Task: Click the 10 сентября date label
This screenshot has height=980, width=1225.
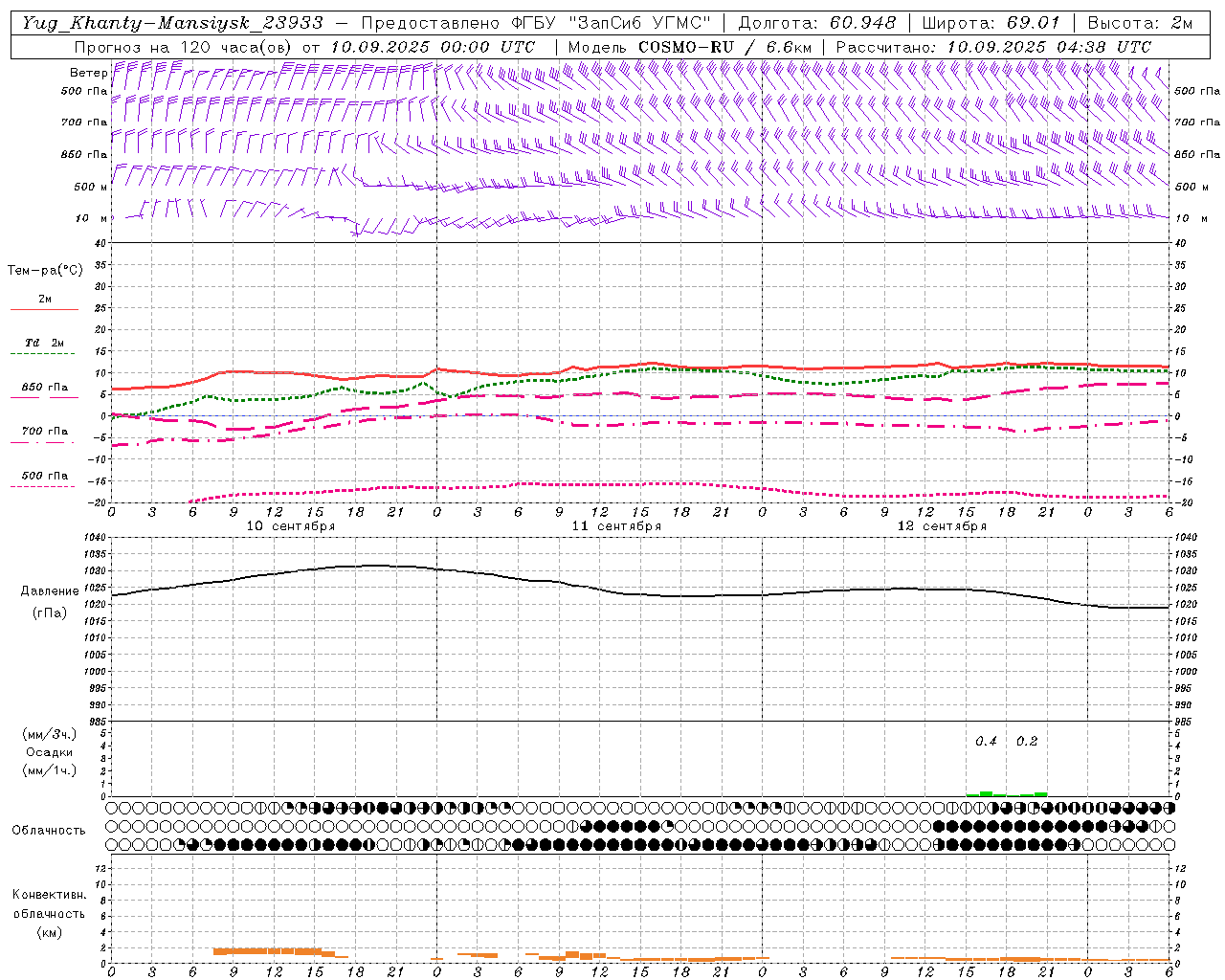Action: pos(291,526)
